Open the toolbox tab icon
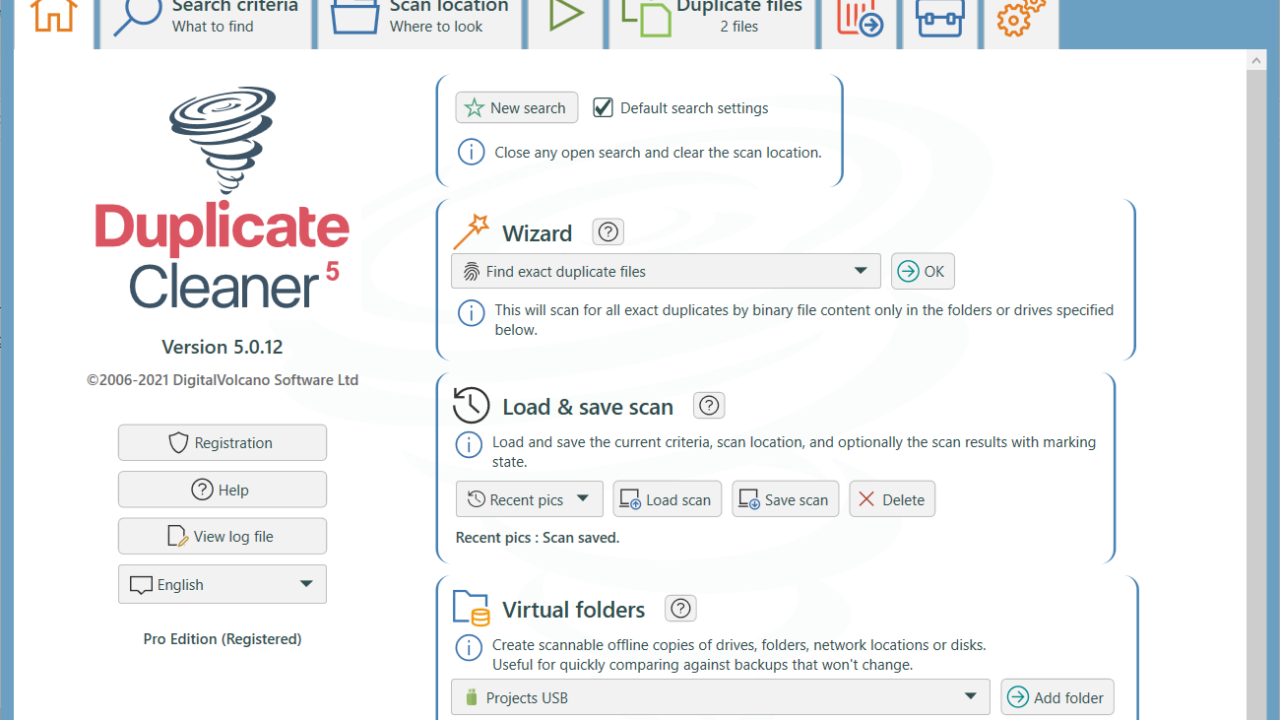The width and height of the screenshot is (1280, 720). tap(940, 18)
